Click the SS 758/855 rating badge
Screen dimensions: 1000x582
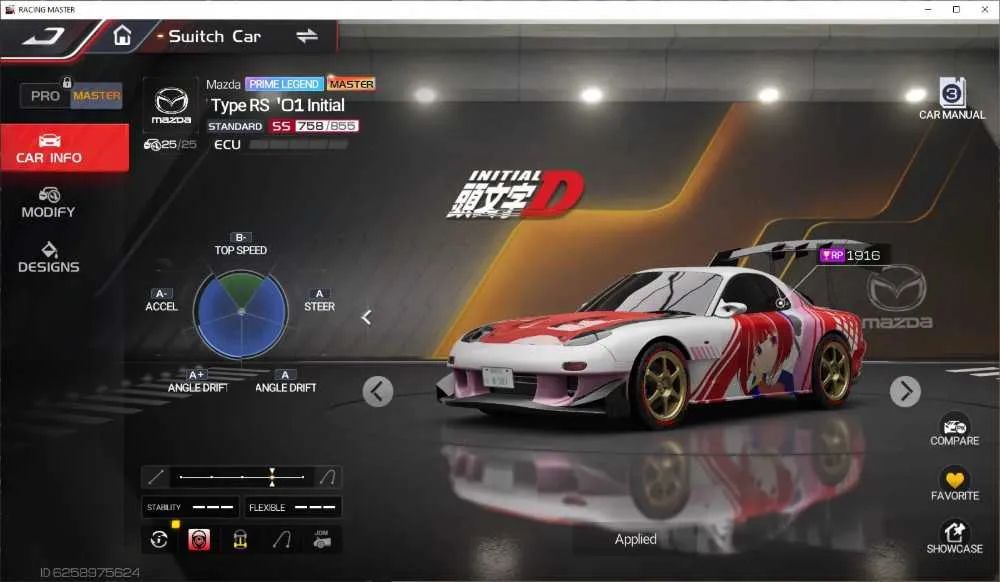[314, 126]
